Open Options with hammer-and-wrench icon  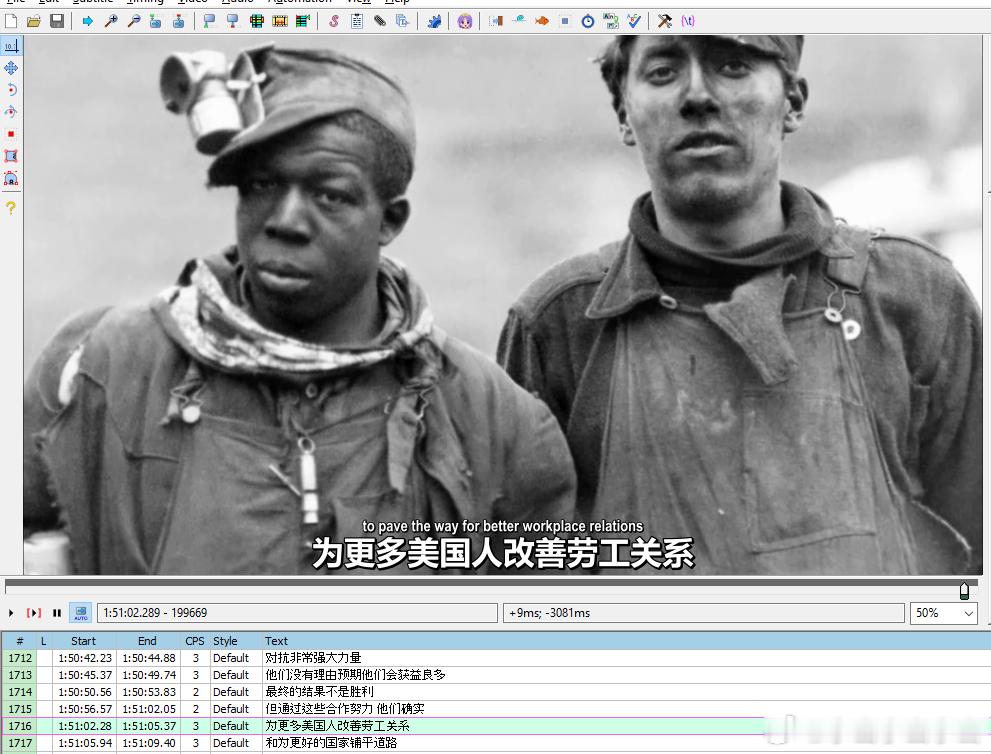click(x=664, y=21)
